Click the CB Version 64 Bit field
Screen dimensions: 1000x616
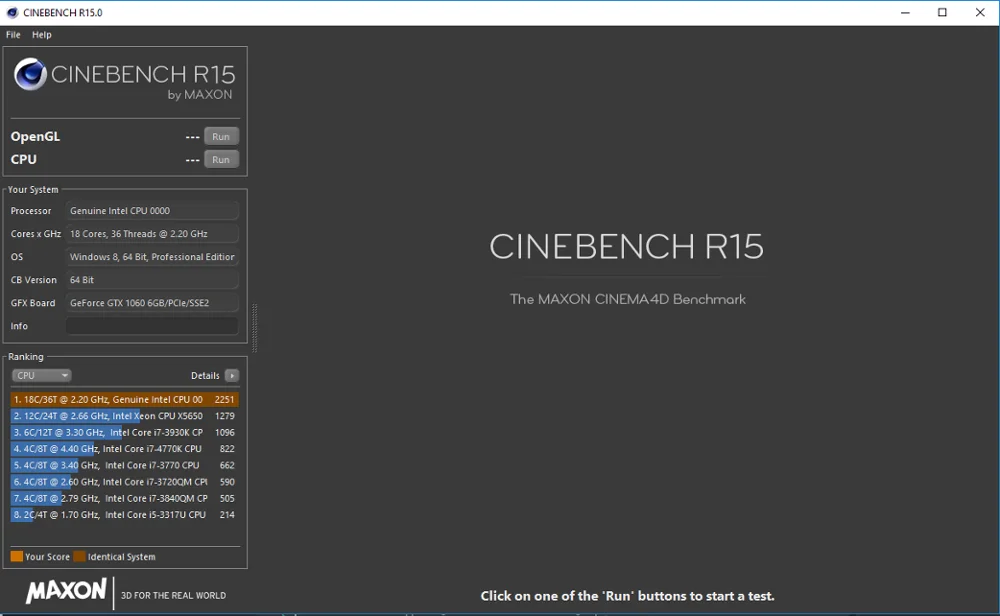tap(152, 279)
